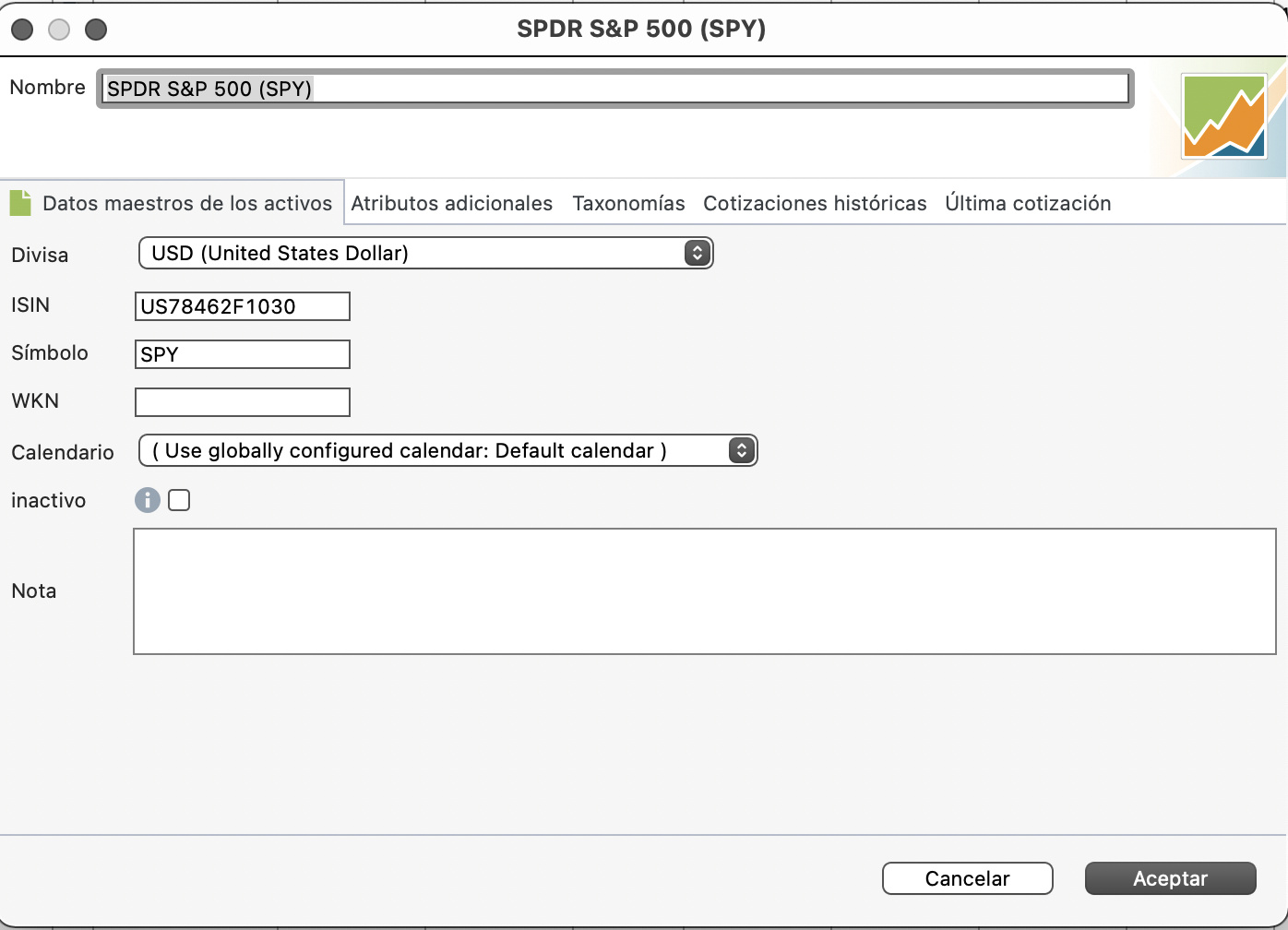Viewport: 1288px width, 930px height.
Task: Click inside the Nota text area
Action: point(705,591)
